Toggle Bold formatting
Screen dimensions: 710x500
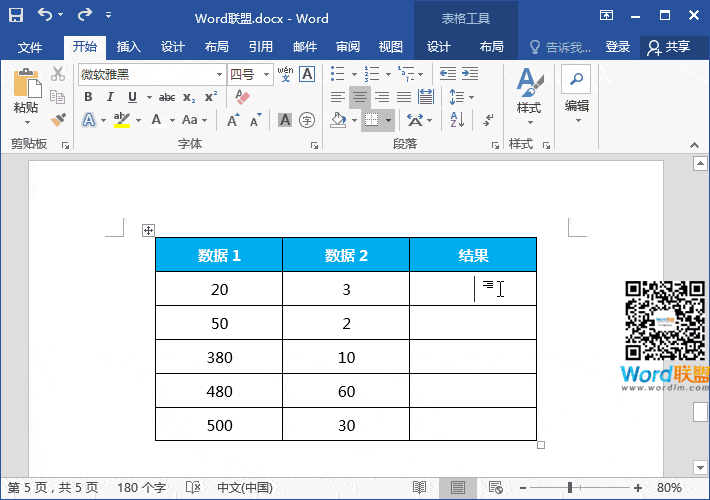[88, 96]
